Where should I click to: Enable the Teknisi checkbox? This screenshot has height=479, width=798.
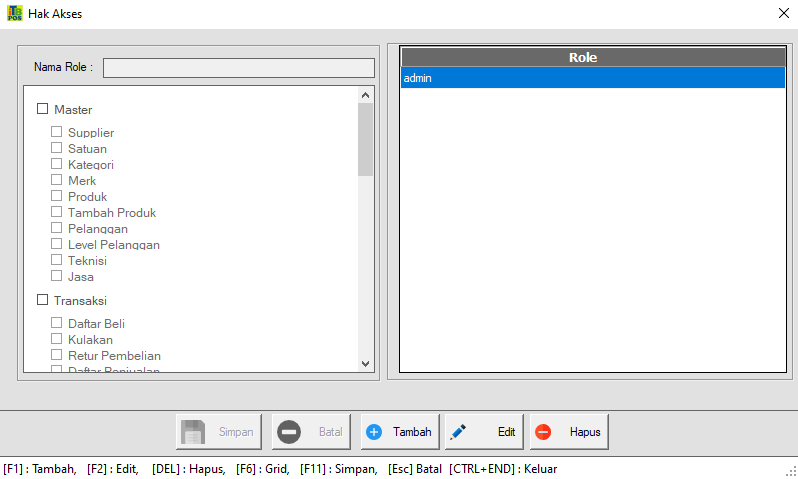[56, 260]
